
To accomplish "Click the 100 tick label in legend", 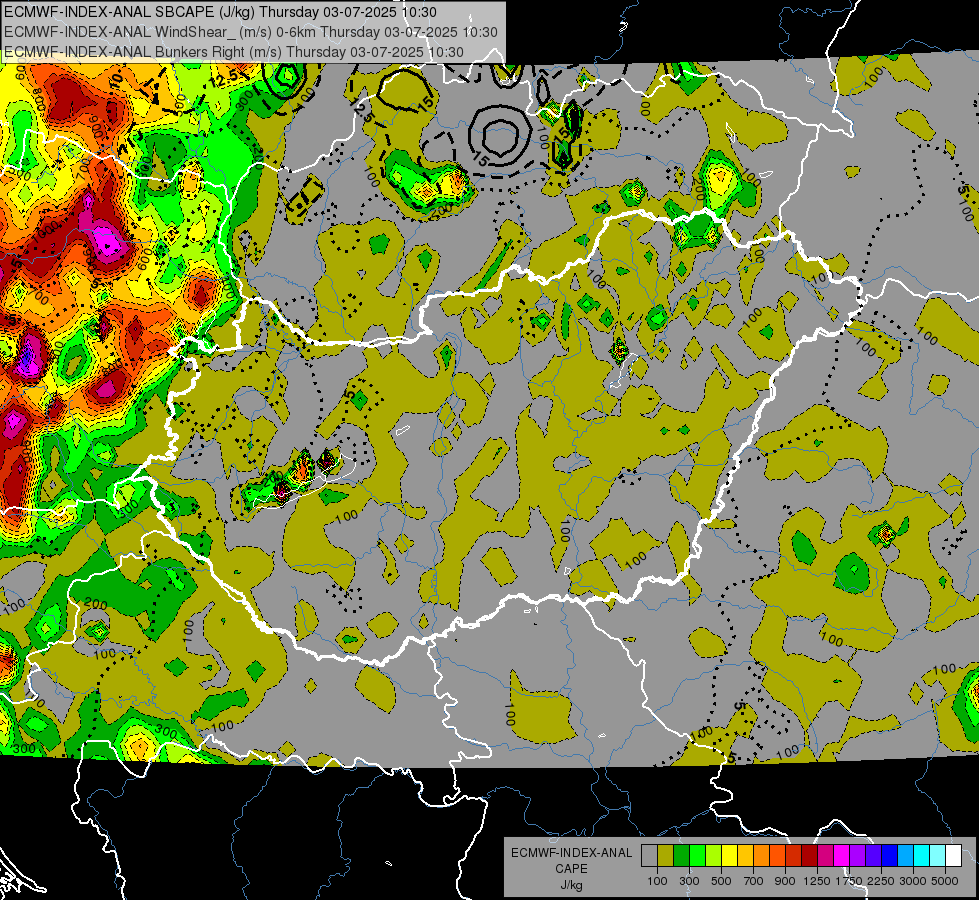I will pos(657,881).
